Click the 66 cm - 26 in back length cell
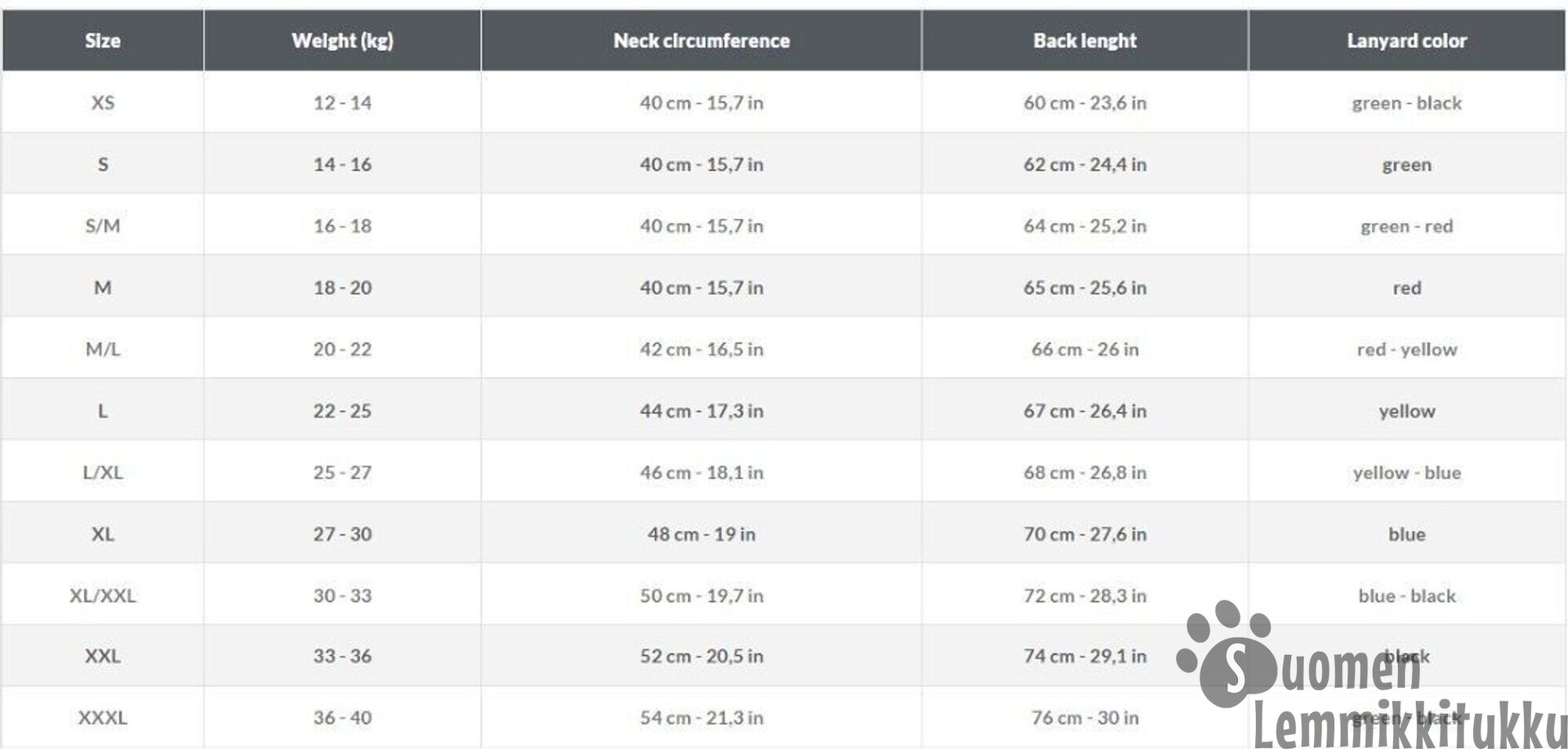Screen dimensions: 1568x749 (1085, 349)
